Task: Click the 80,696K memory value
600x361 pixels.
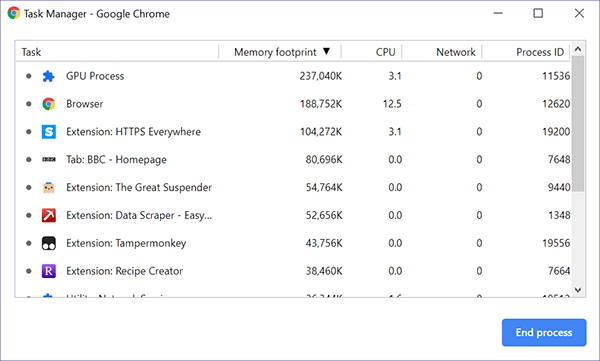Action: pos(324,160)
